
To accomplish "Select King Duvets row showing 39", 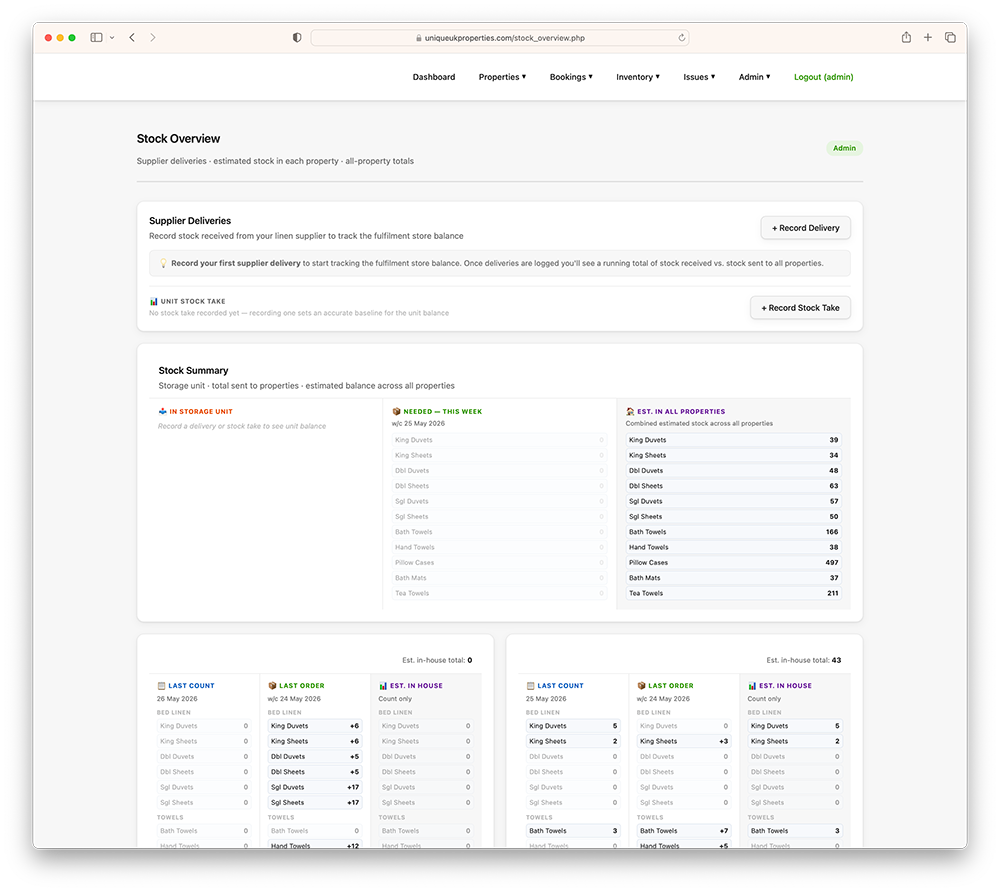I will 733,440.
